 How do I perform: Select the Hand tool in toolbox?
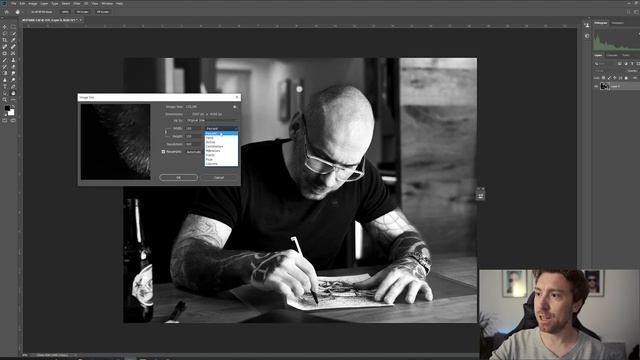coord(13,93)
